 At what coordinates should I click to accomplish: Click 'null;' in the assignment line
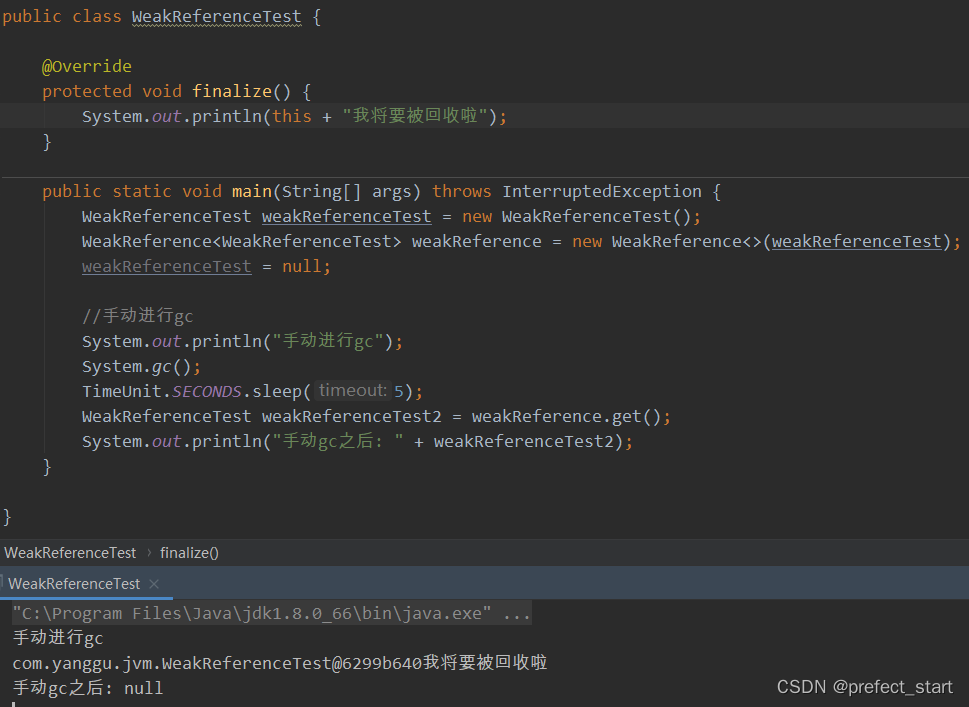click(x=307, y=266)
